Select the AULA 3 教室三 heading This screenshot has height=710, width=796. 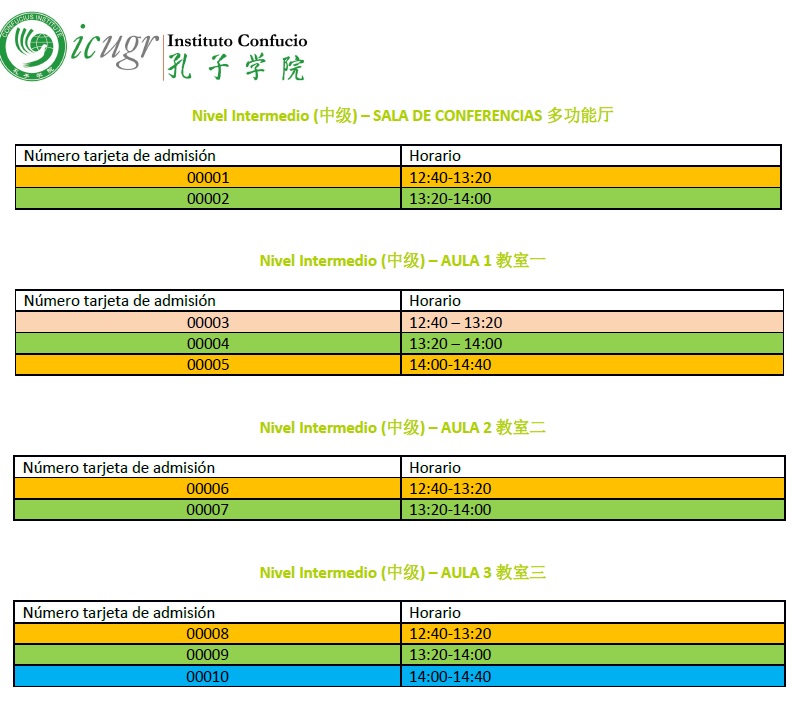click(402, 572)
